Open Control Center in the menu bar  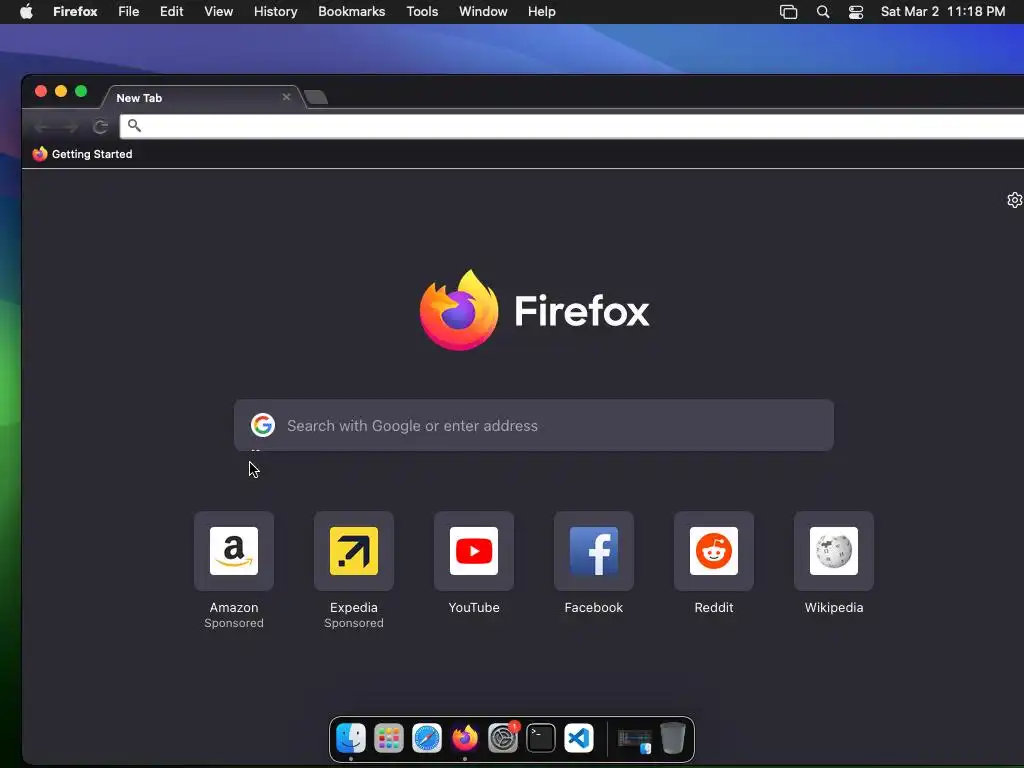[x=856, y=12]
